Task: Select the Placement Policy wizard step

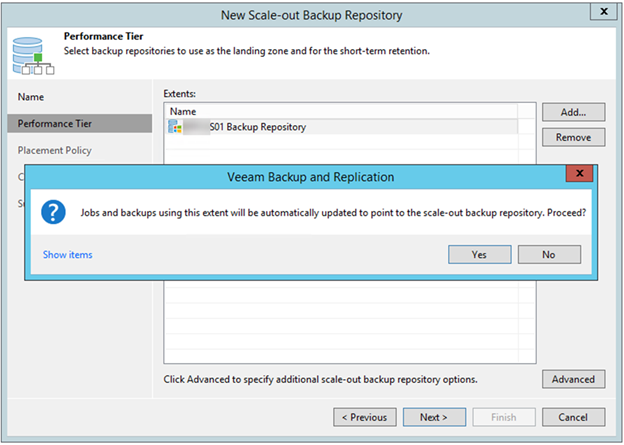Action: [55, 150]
